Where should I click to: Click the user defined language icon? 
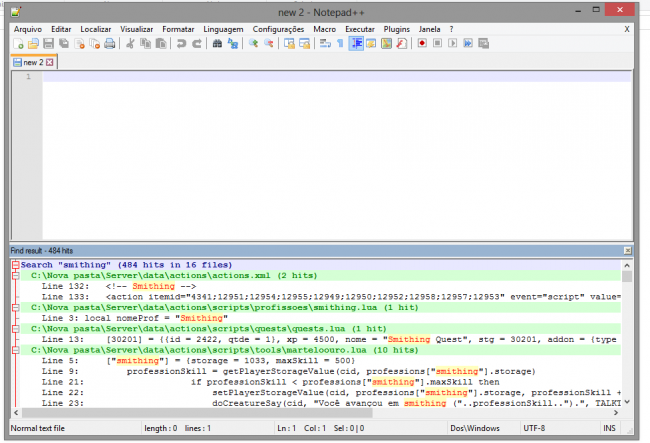click(x=371, y=44)
